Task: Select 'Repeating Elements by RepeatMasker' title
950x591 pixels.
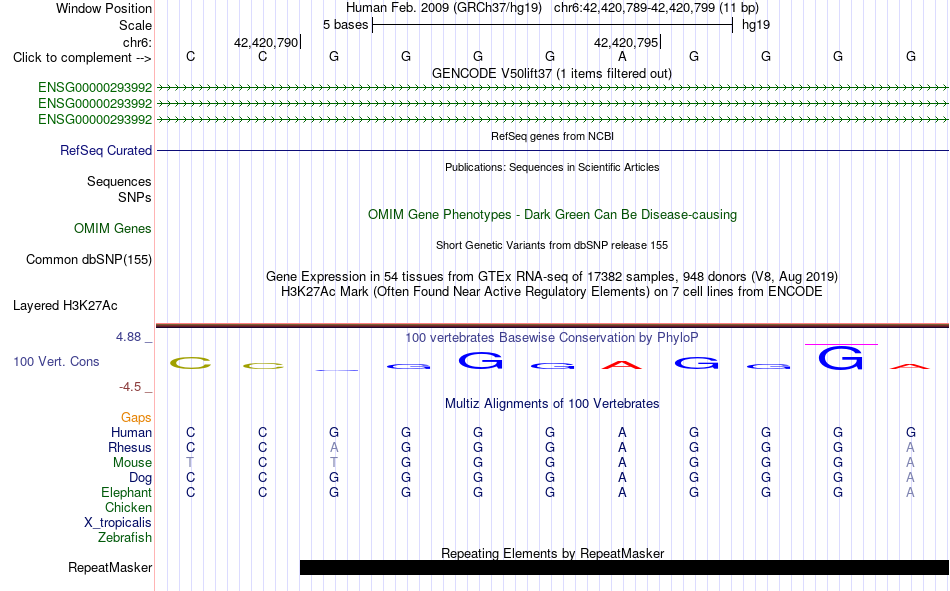Action: (x=553, y=553)
